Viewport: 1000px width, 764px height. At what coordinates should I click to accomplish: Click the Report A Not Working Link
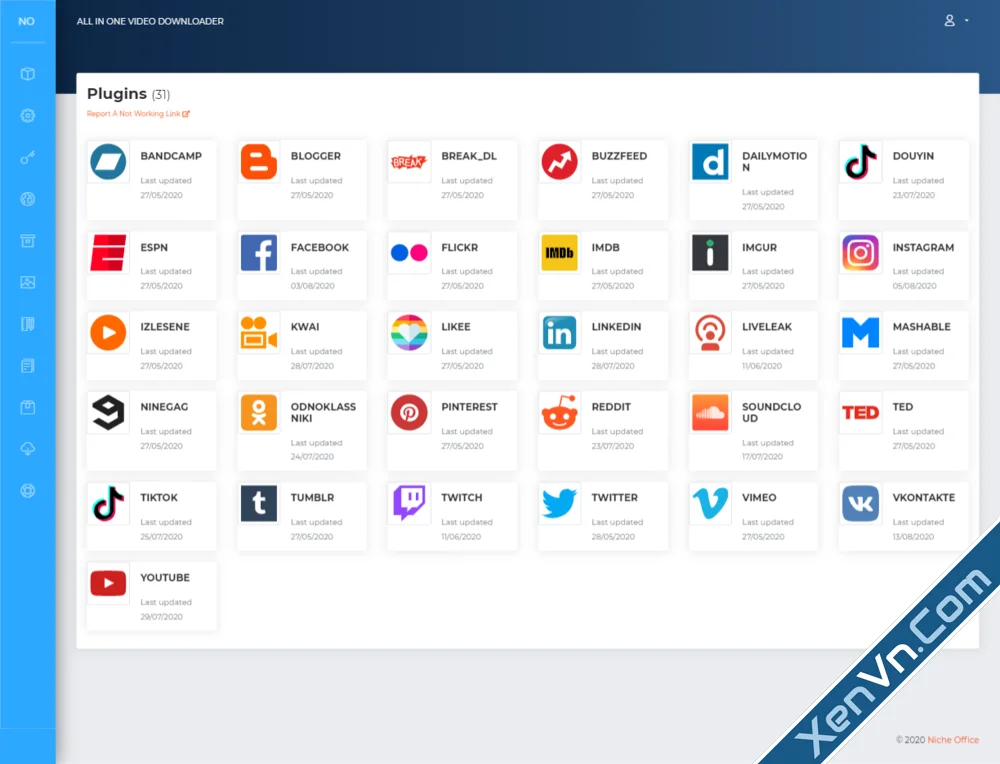pos(135,113)
